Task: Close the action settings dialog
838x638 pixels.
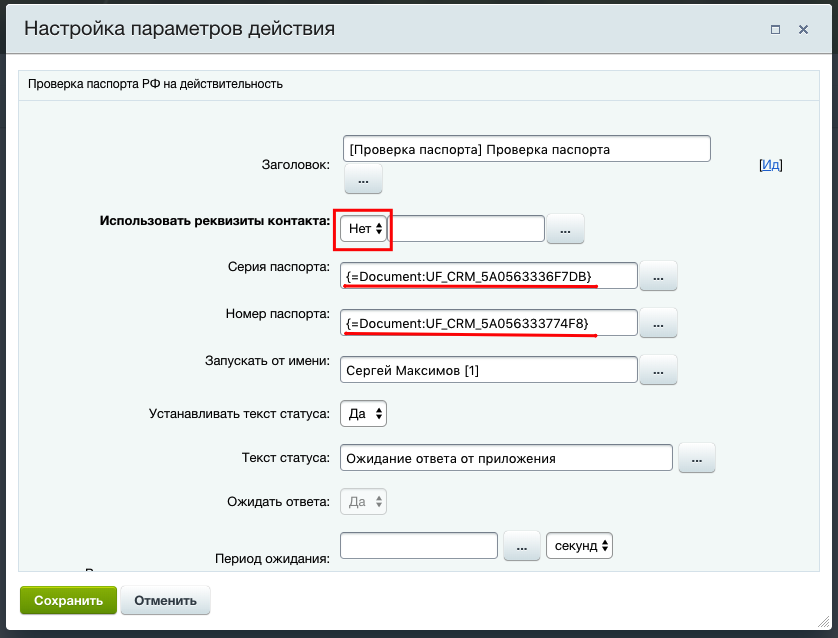Action: (803, 30)
